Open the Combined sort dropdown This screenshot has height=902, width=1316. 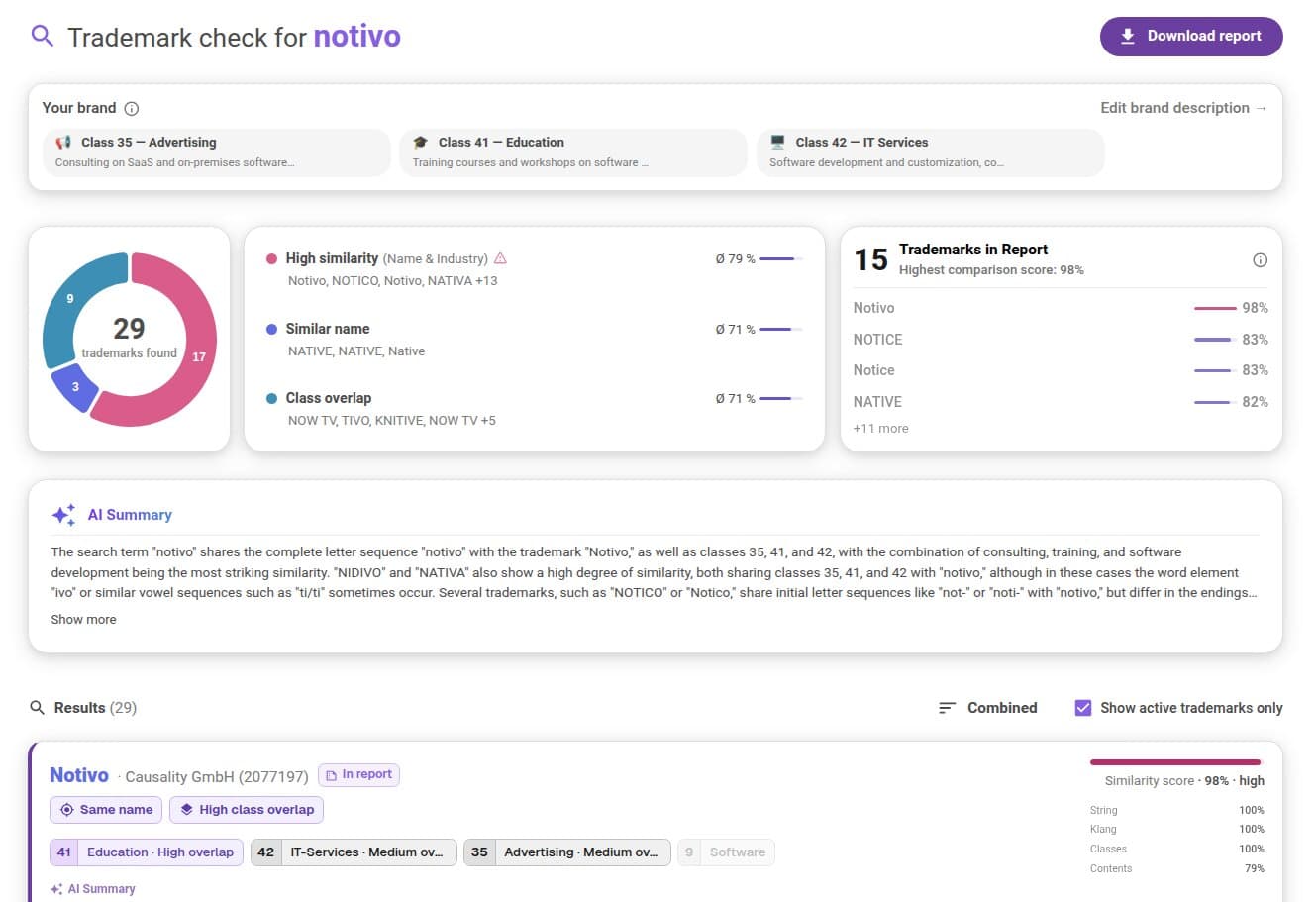point(987,708)
